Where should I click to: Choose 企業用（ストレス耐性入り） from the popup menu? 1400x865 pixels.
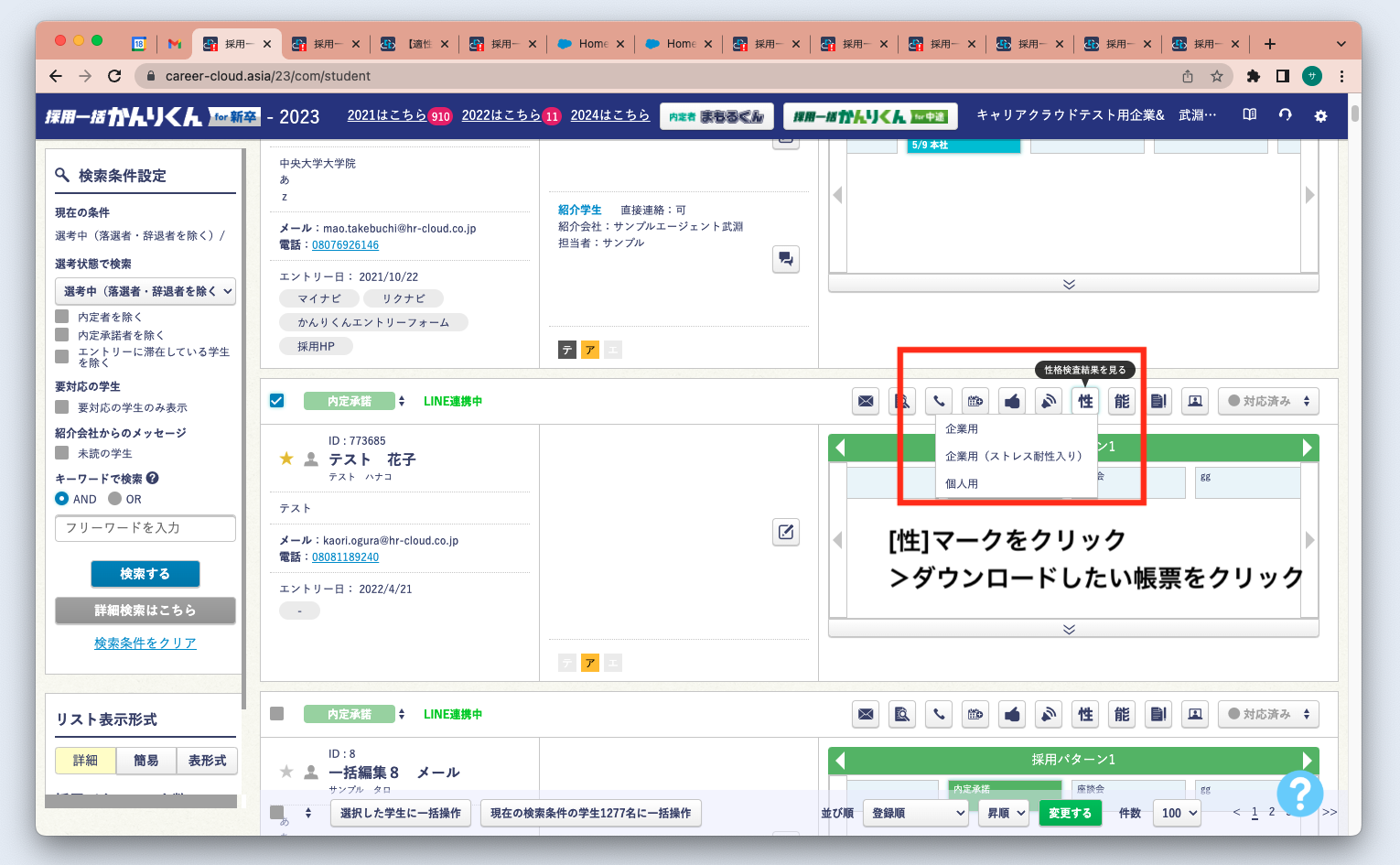pos(1013,456)
